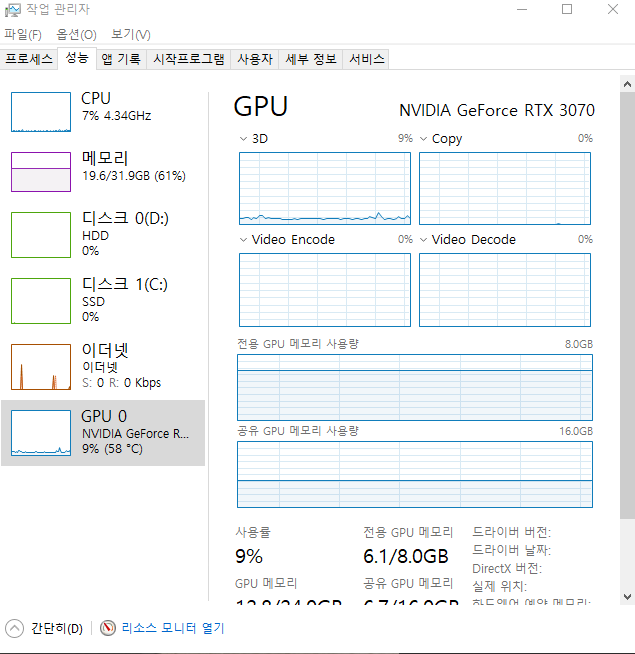This screenshot has height=654, width=635.
Task: Switch to the 프로세스 tab
Action: [x=29, y=59]
